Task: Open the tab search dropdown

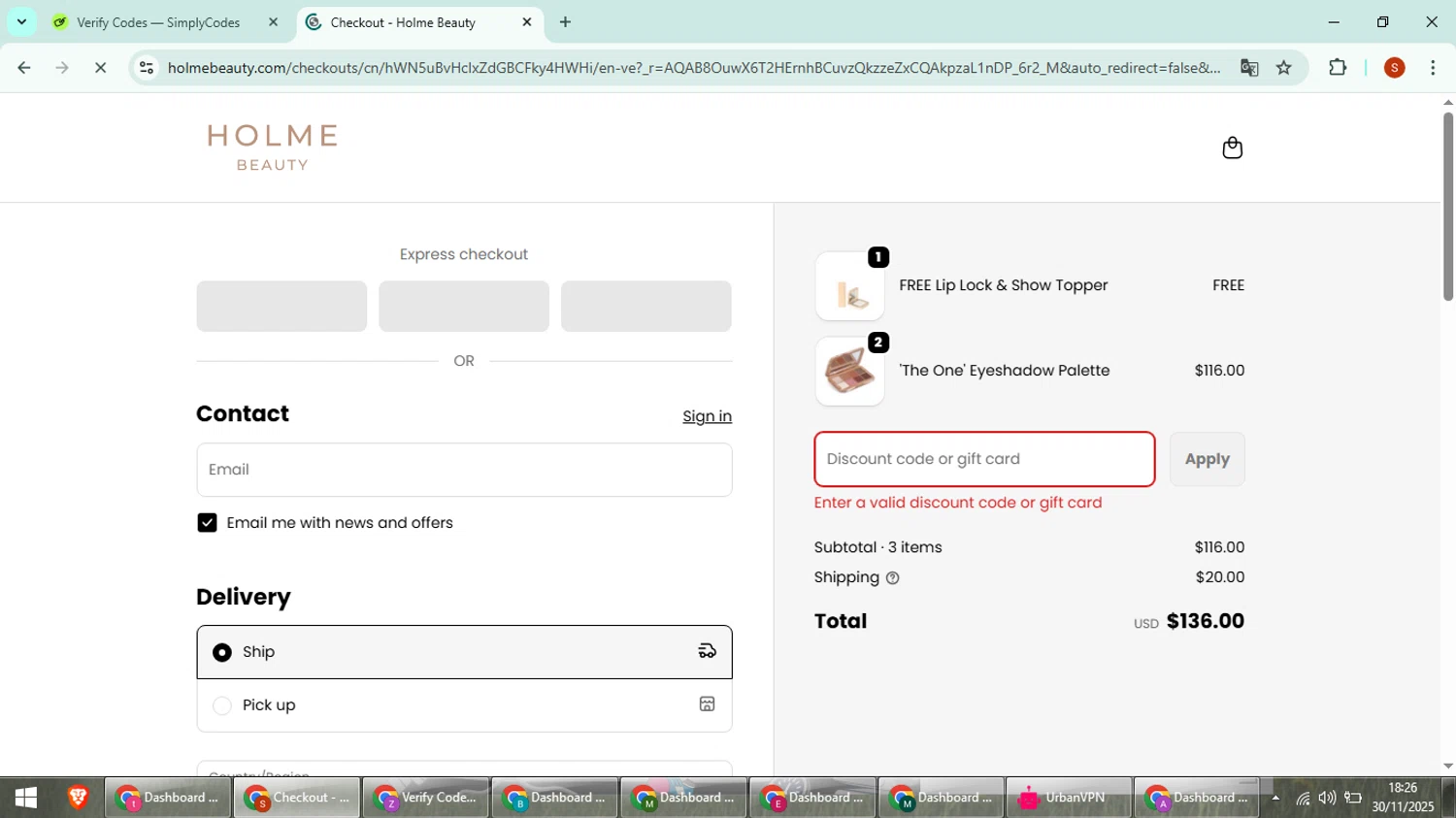Action: (x=21, y=21)
